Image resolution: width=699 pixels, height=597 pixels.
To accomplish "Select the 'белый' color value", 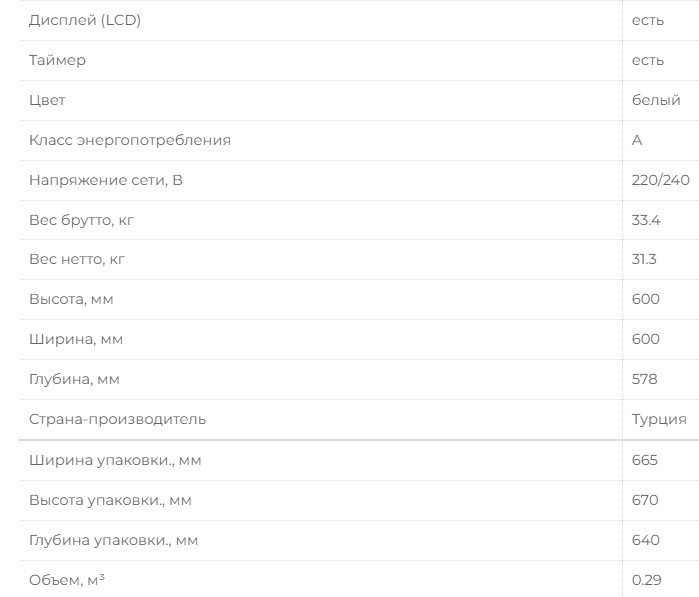I will click(x=656, y=100).
